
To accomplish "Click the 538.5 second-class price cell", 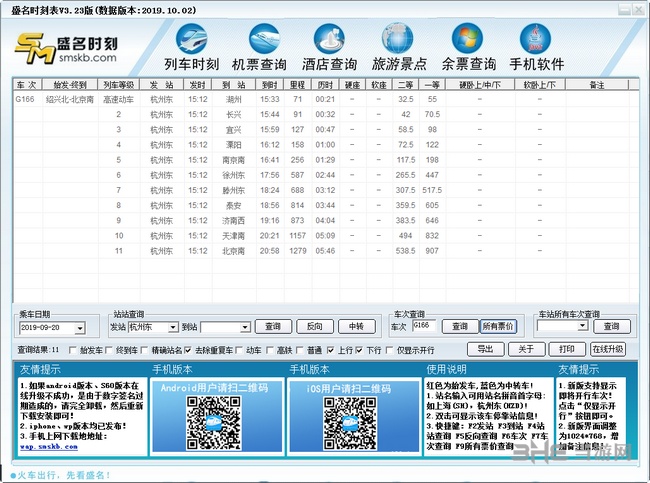I will coord(405,251).
